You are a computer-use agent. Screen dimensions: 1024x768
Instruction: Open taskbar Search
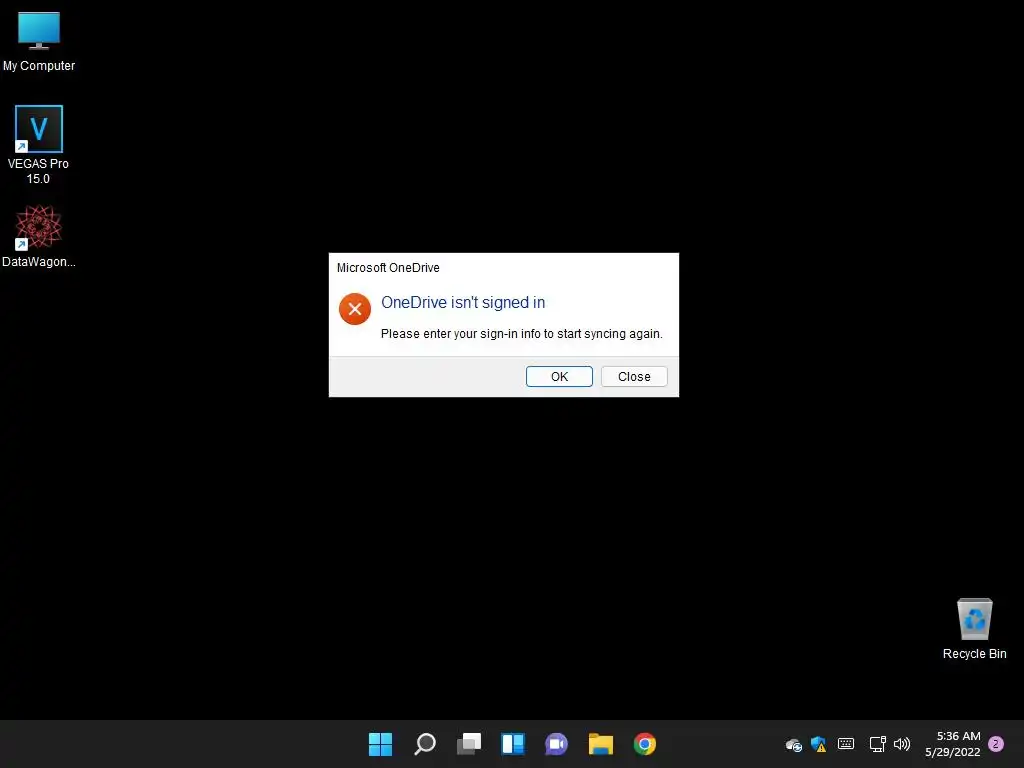424,744
